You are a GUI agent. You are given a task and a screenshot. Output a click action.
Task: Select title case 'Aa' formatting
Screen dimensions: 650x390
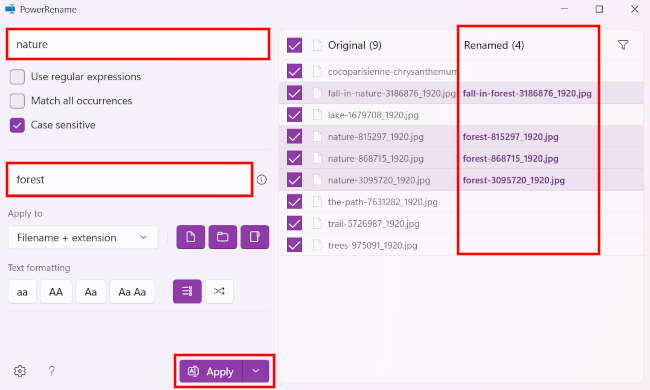(x=91, y=292)
